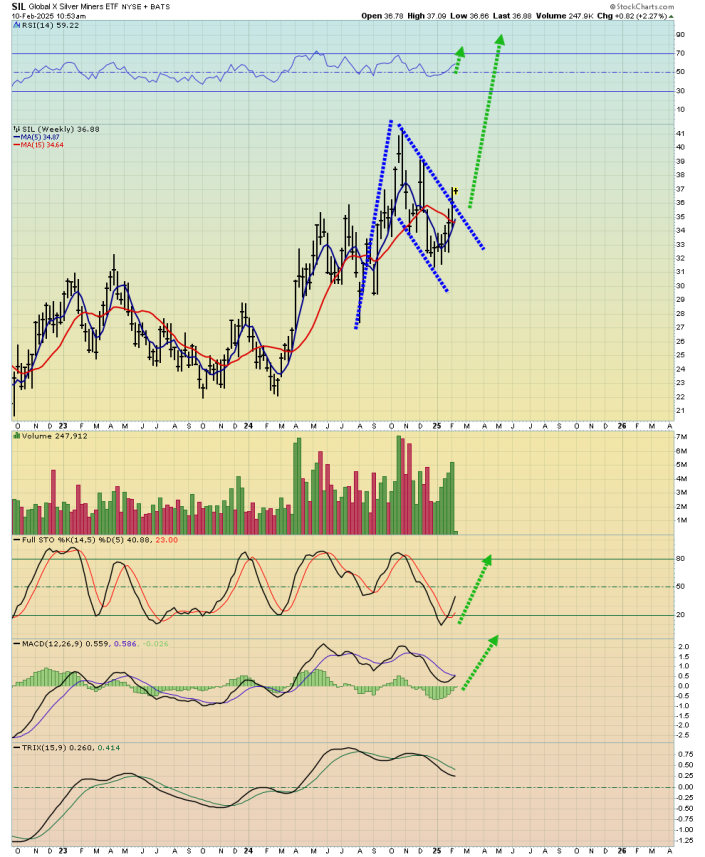
Task: Open the StockCharts.com copyright link
Action: pyautogui.click(x=642, y=7)
